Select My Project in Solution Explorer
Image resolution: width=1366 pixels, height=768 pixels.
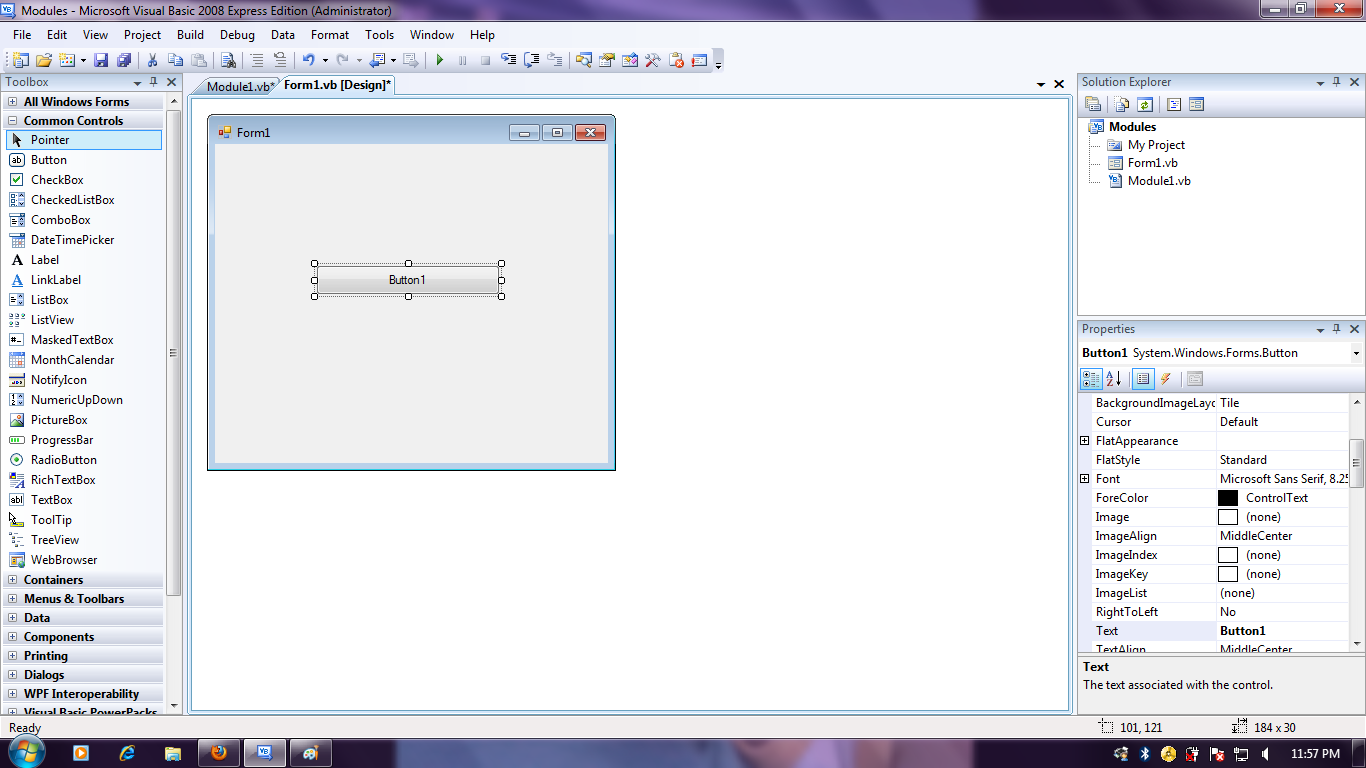coord(1156,145)
